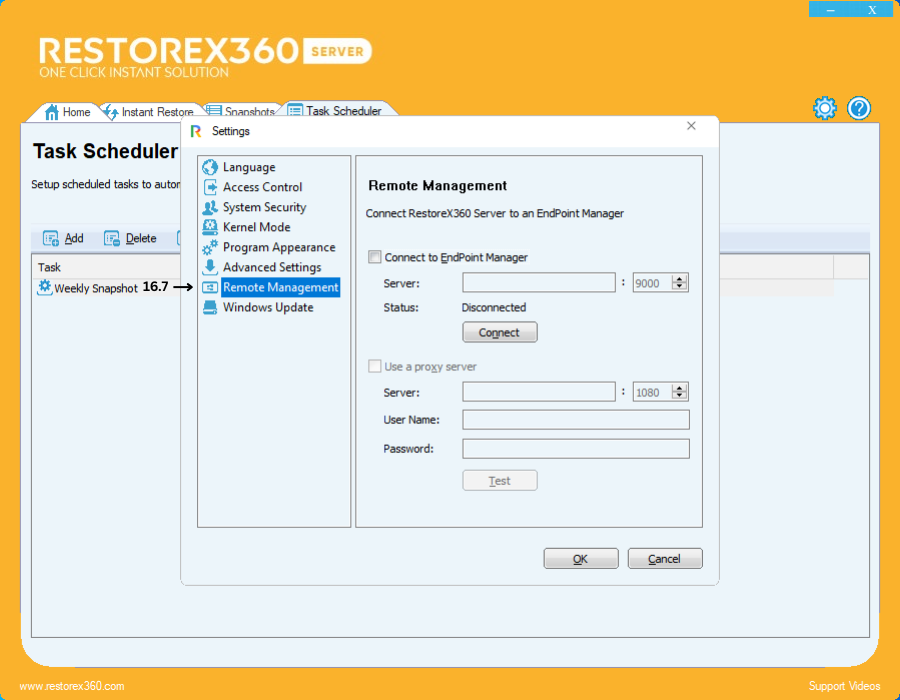The image size is (900, 700).
Task: Open the settings gear icon
Action: coord(825,108)
